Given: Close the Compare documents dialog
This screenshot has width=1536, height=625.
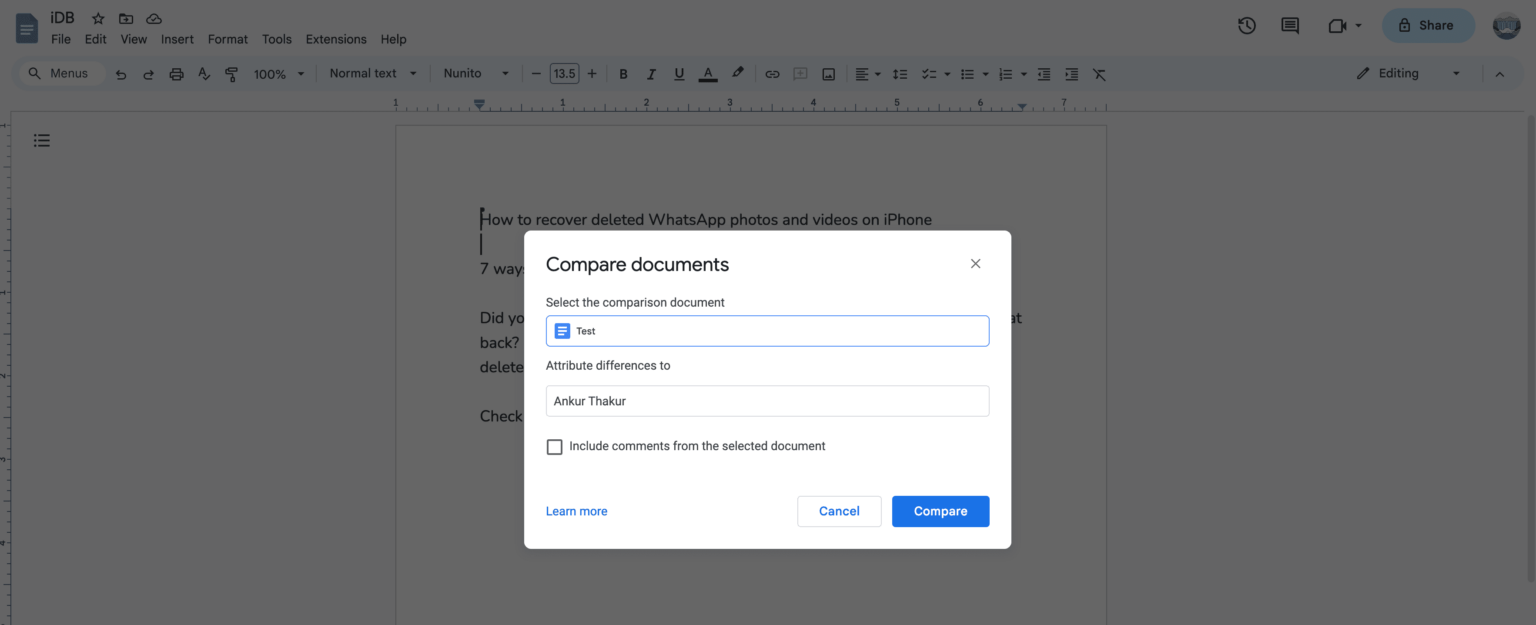Looking at the screenshot, I should (x=975, y=264).
